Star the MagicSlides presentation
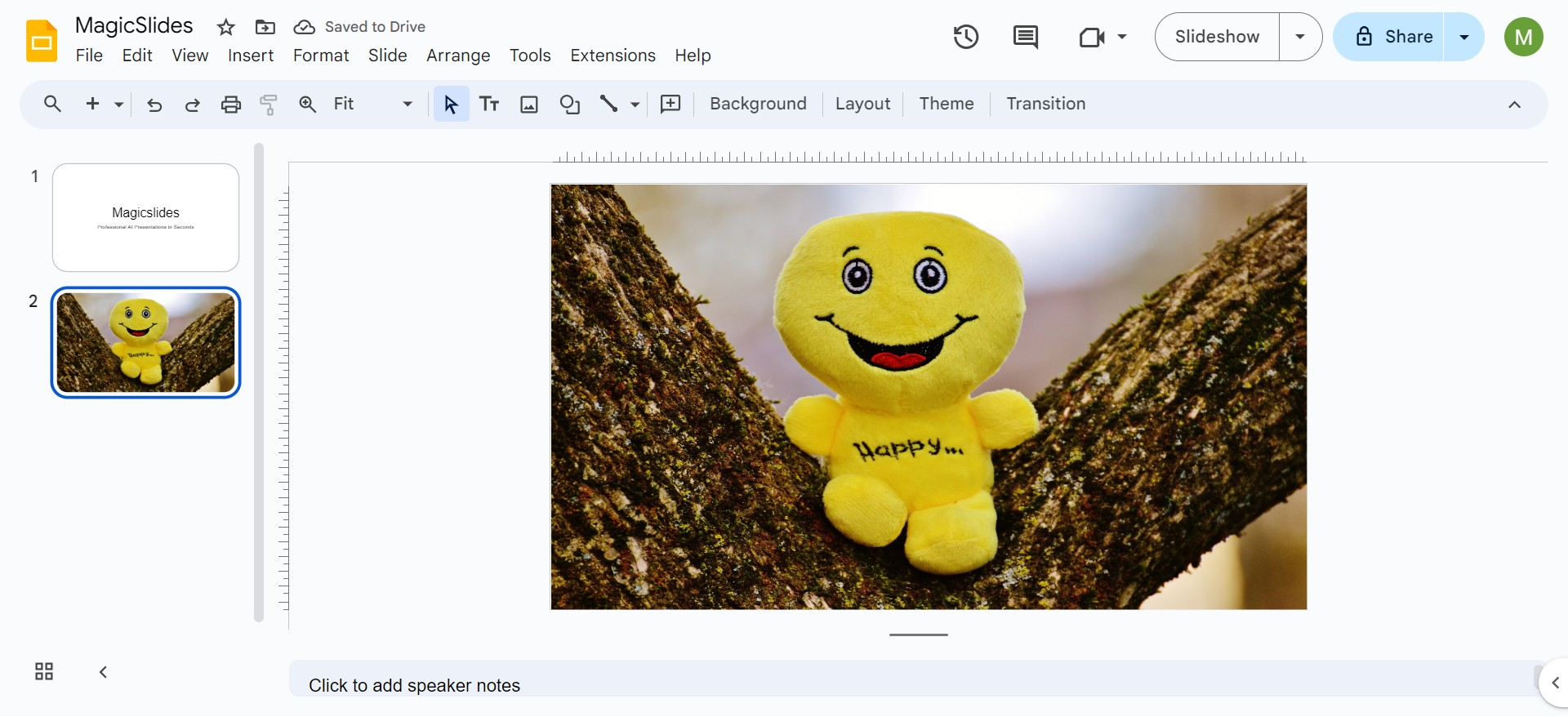Image resolution: width=1568 pixels, height=717 pixels. click(226, 28)
